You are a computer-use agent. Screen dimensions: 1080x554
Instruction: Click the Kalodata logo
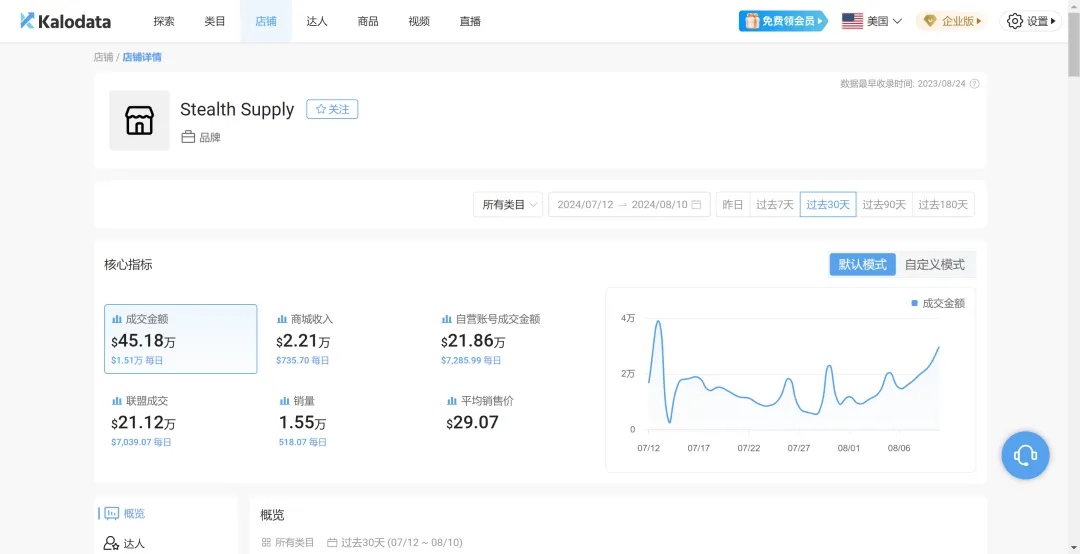point(65,21)
